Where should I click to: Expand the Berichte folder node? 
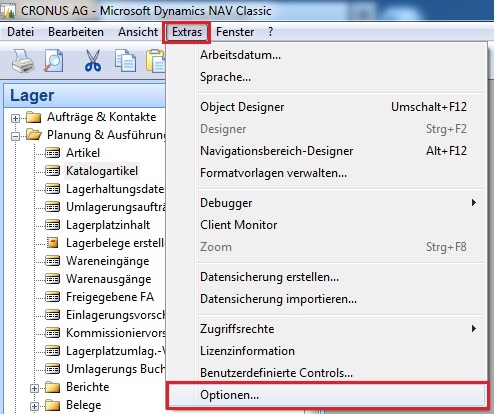(34, 388)
